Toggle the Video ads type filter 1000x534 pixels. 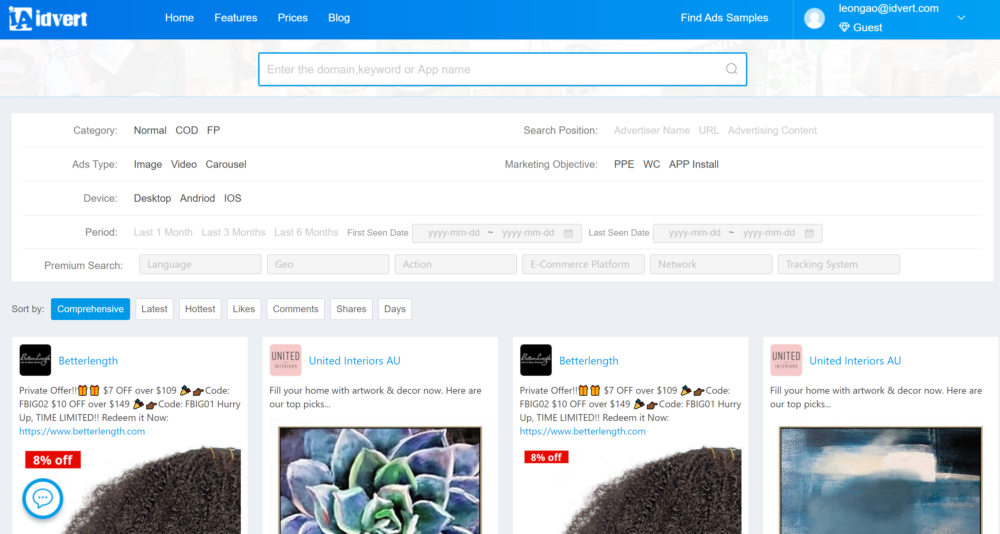(183, 164)
